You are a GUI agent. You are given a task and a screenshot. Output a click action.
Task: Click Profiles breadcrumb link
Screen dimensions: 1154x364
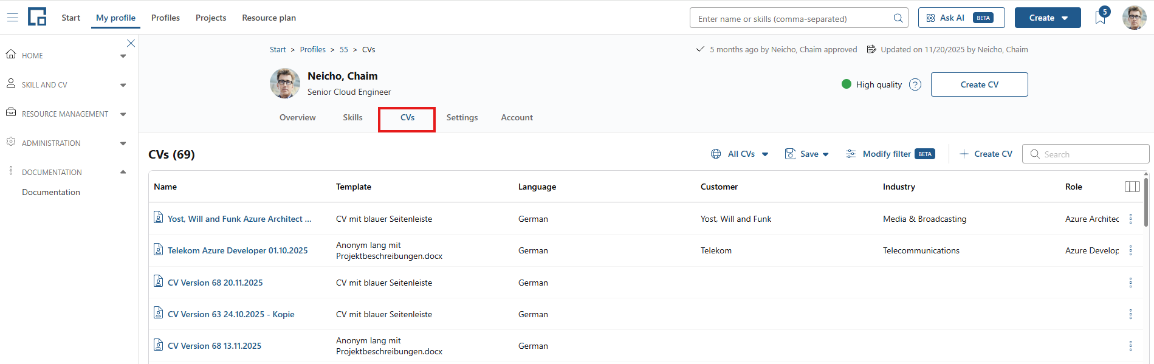pyautogui.click(x=313, y=49)
